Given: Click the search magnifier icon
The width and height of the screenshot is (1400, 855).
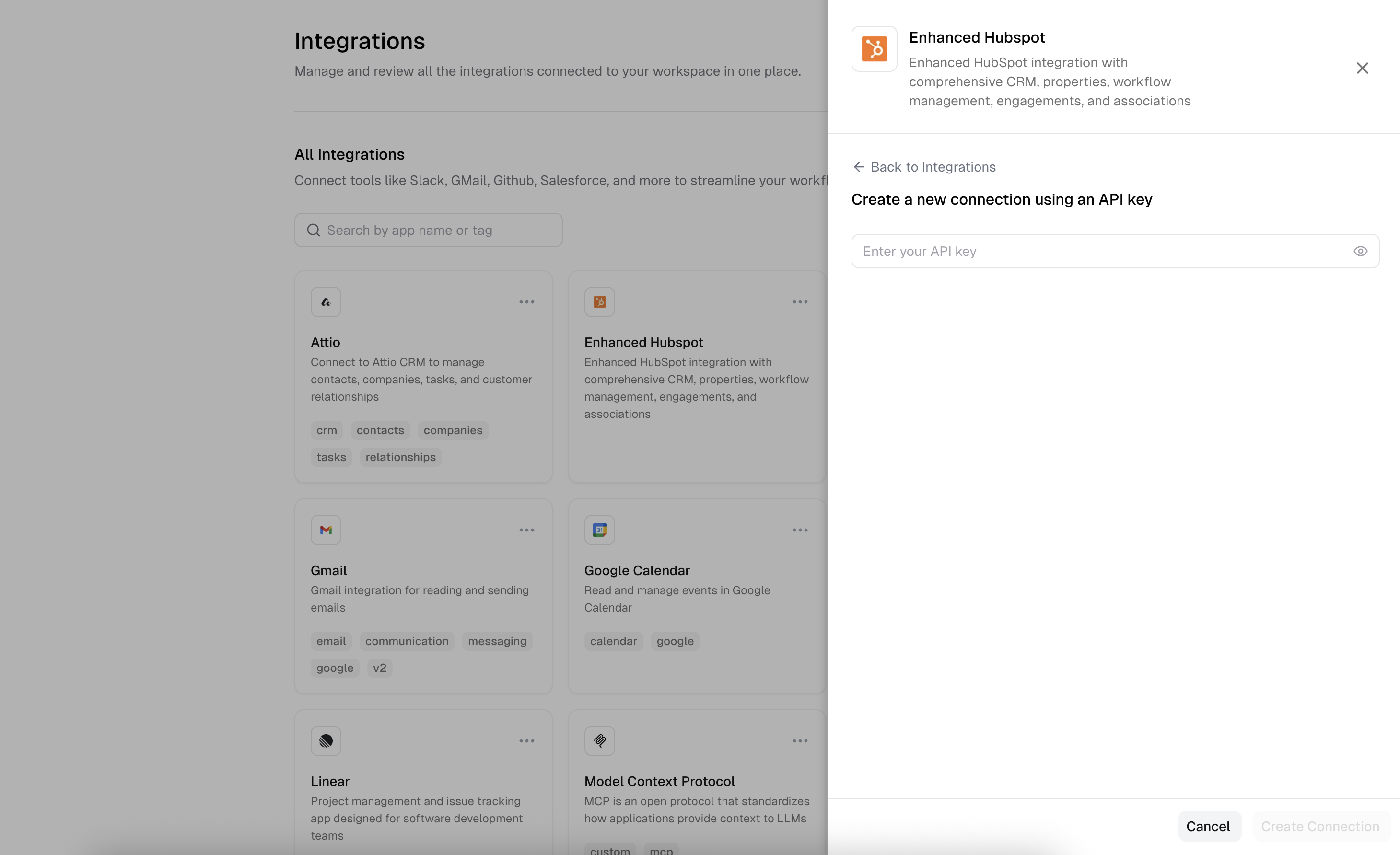Looking at the screenshot, I should click(x=313, y=230).
